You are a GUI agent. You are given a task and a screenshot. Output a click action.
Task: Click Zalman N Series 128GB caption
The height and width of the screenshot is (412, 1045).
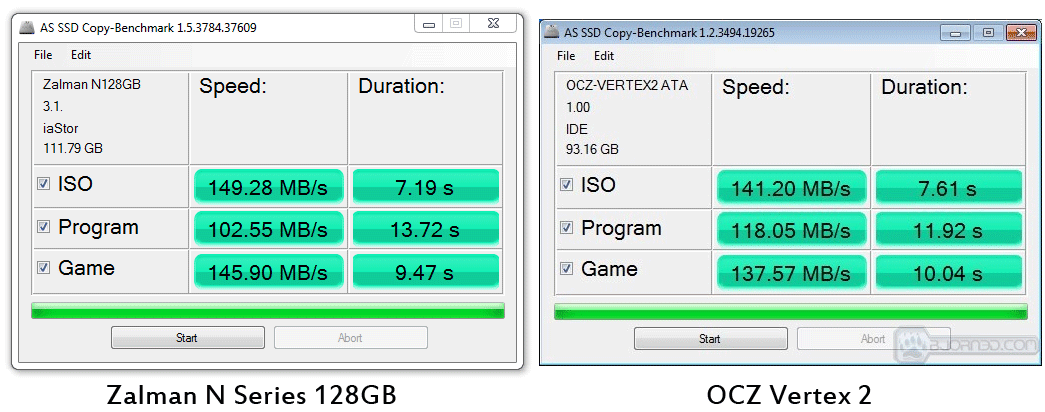[251, 395]
